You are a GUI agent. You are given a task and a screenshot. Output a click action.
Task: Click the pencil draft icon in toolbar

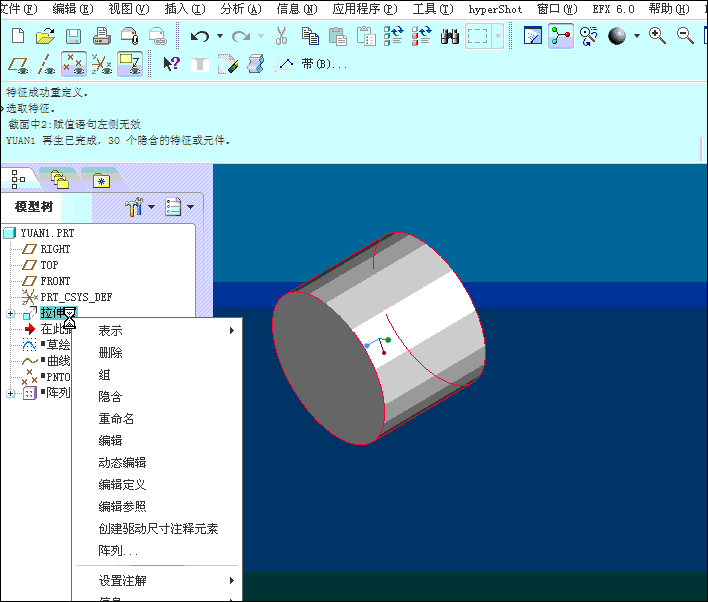228,64
